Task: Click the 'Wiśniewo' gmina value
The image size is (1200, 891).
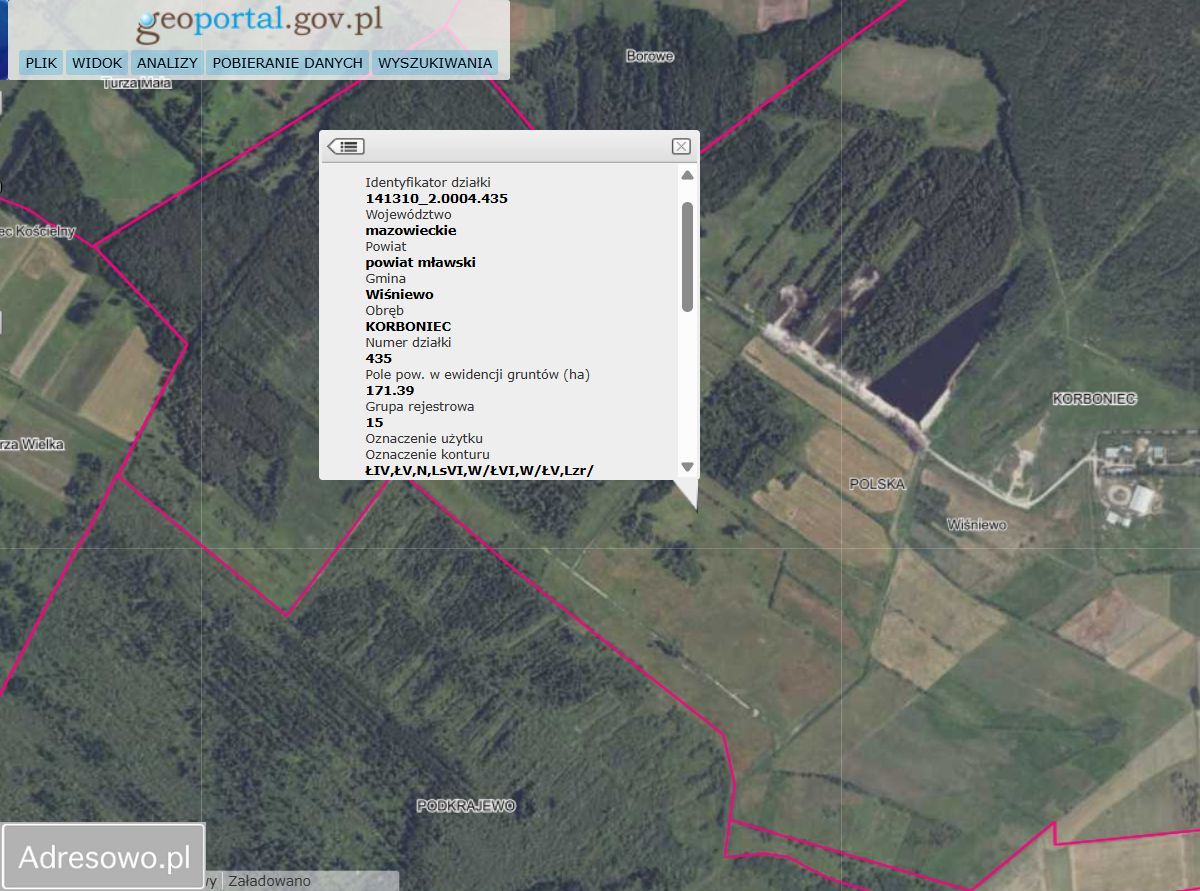Action: [x=400, y=294]
